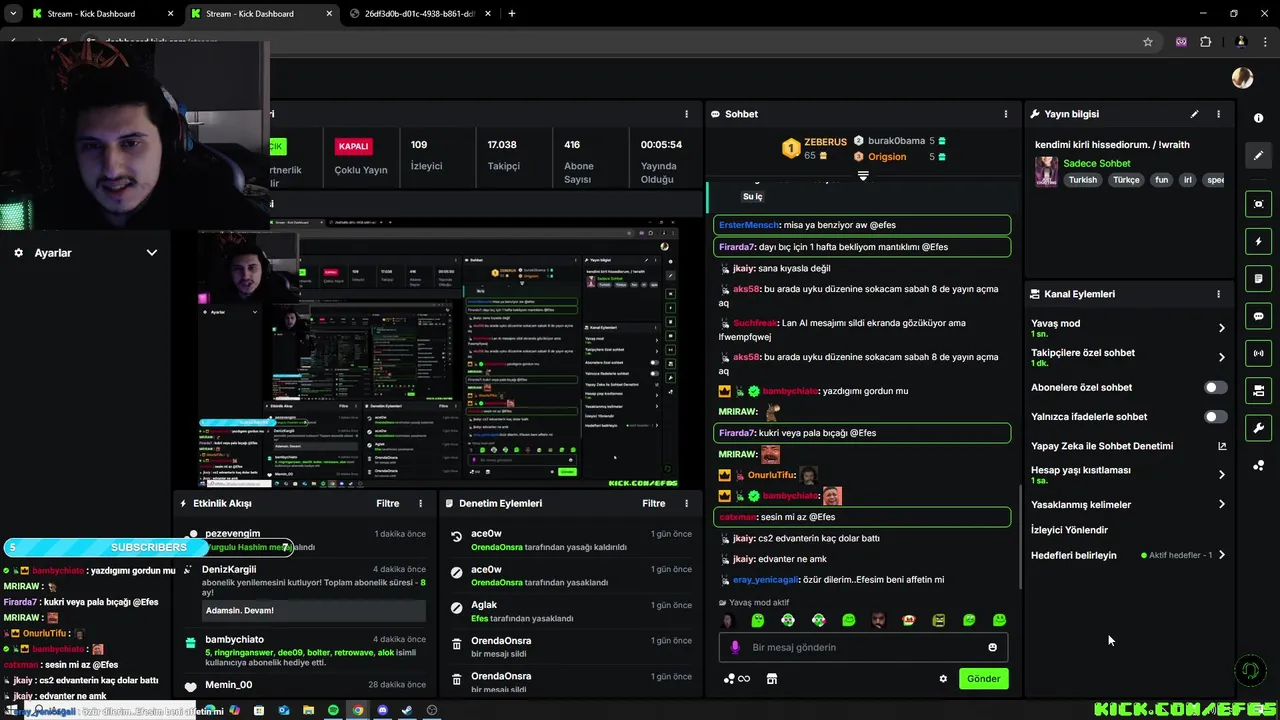Click DenizKargili activity entry
1280x720 pixels.
click(x=304, y=593)
